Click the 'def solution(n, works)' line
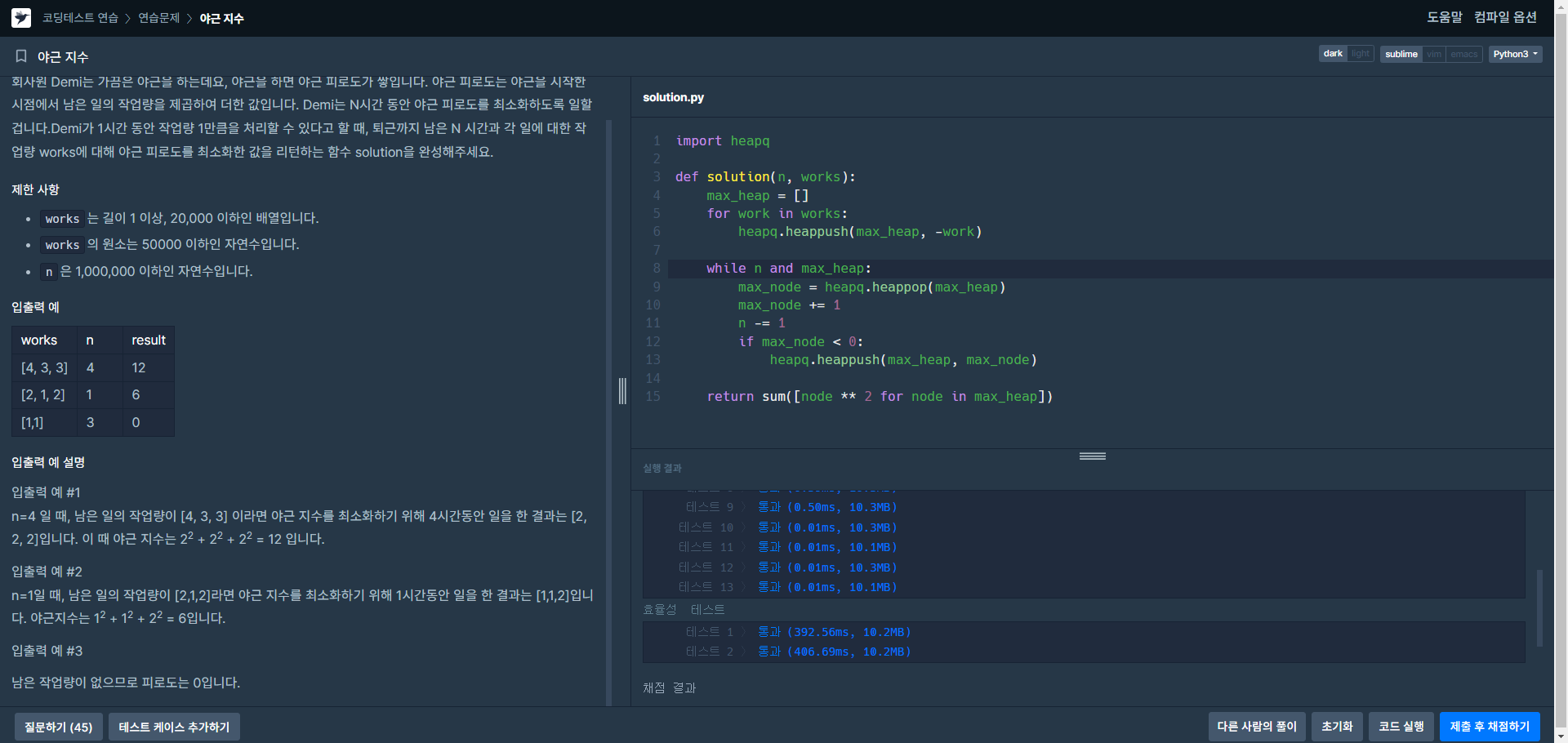The width and height of the screenshot is (1568, 743). click(x=765, y=177)
